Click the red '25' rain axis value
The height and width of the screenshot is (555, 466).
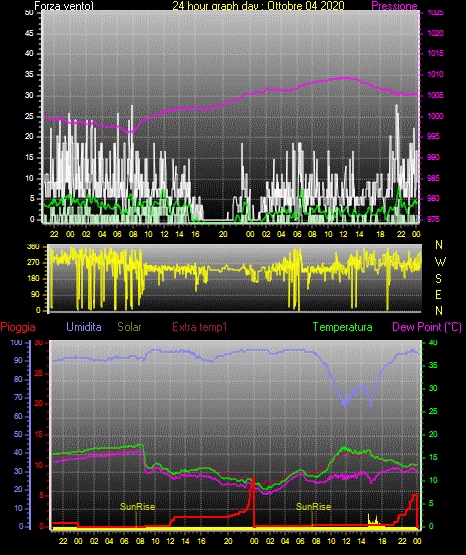click(x=39, y=373)
